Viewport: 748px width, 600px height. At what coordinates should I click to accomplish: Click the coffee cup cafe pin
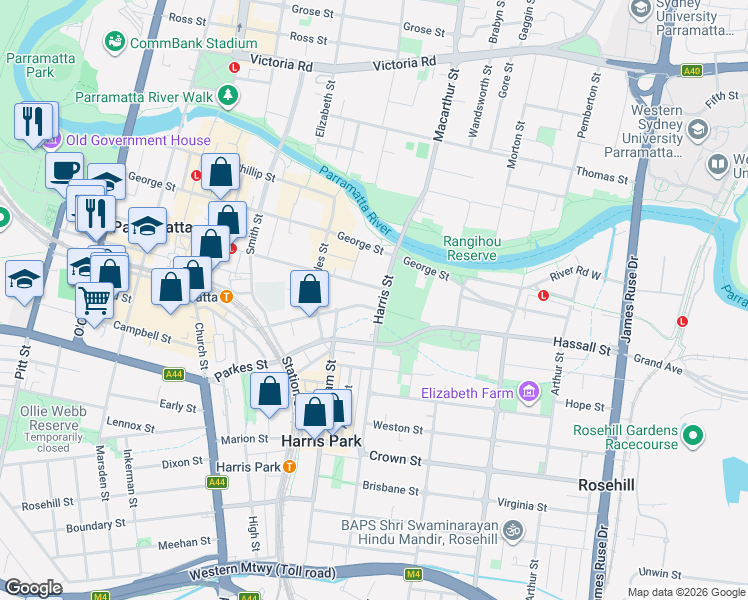click(64, 173)
